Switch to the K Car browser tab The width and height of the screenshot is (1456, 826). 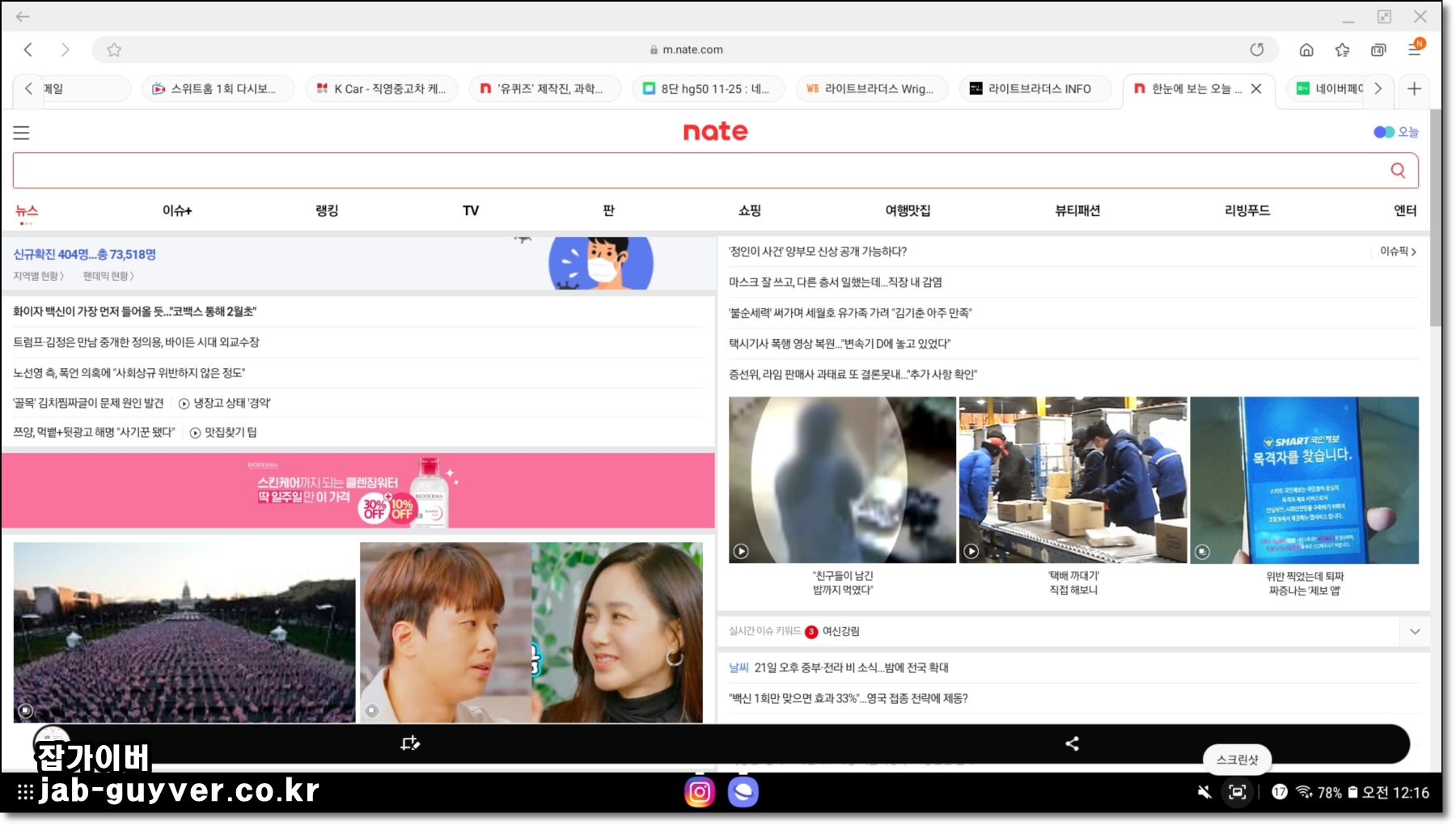(381, 89)
